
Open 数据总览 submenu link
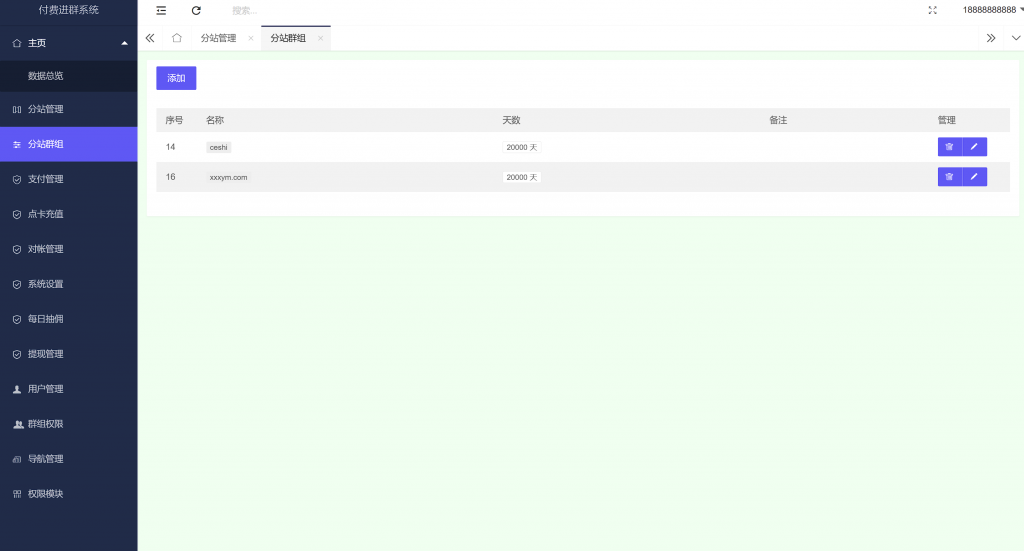(x=46, y=76)
